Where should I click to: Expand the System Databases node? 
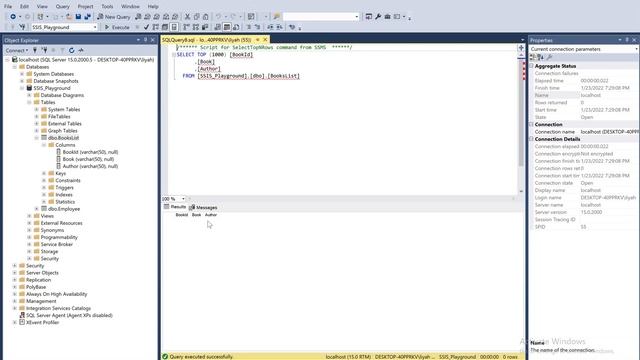click(x=22, y=74)
